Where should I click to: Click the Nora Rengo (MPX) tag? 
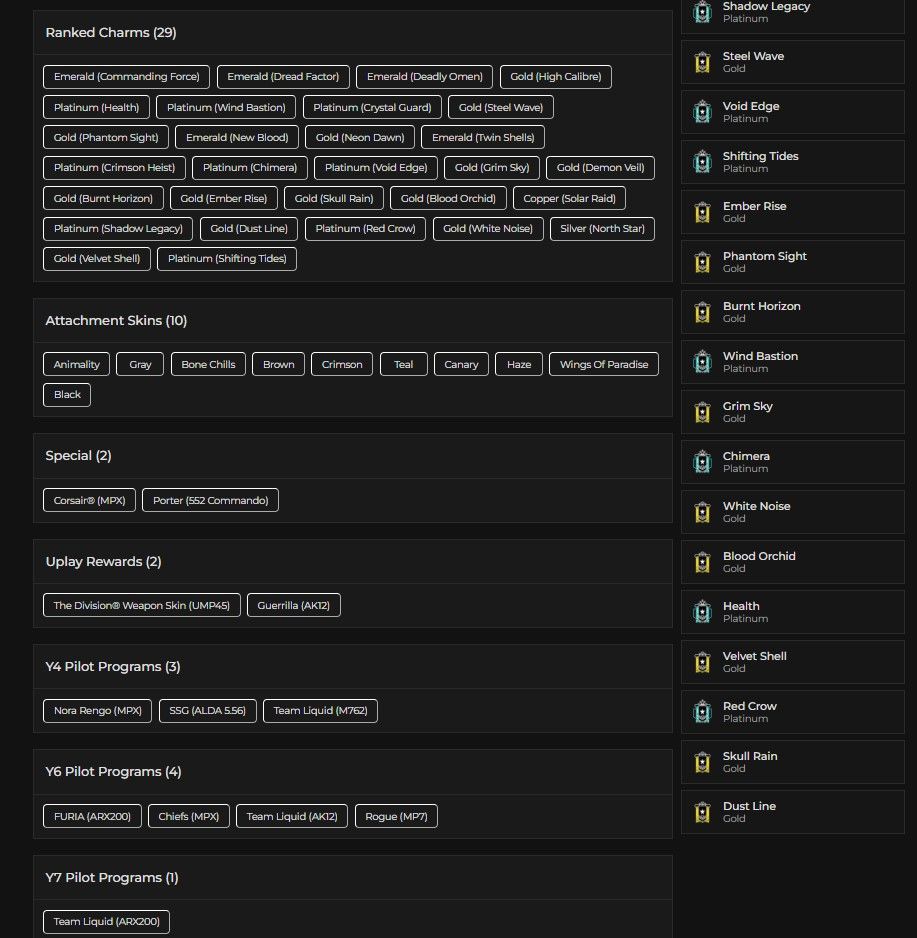click(98, 711)
